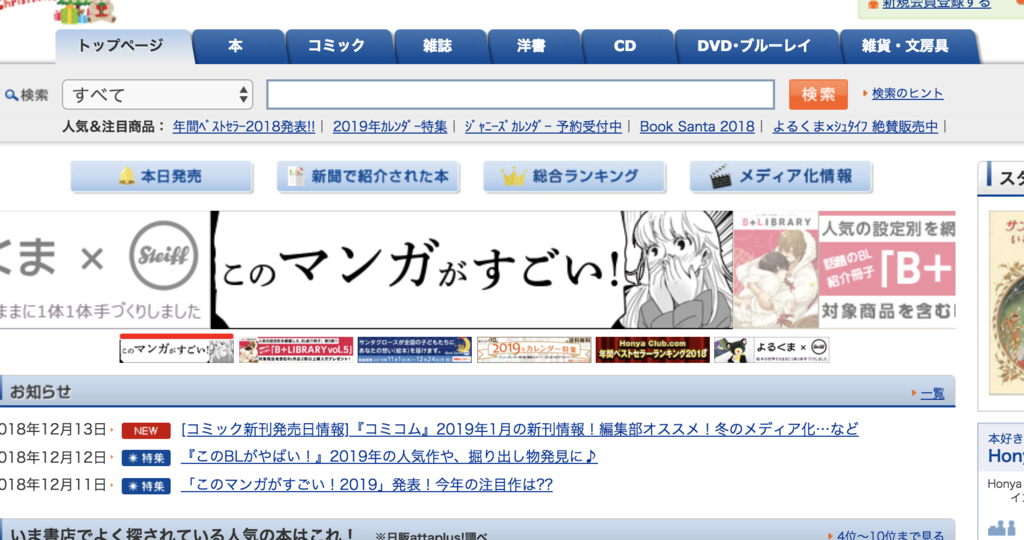Open the すべて search category dropdown
The image size is (1024, 540).
(x=158, y=95)
